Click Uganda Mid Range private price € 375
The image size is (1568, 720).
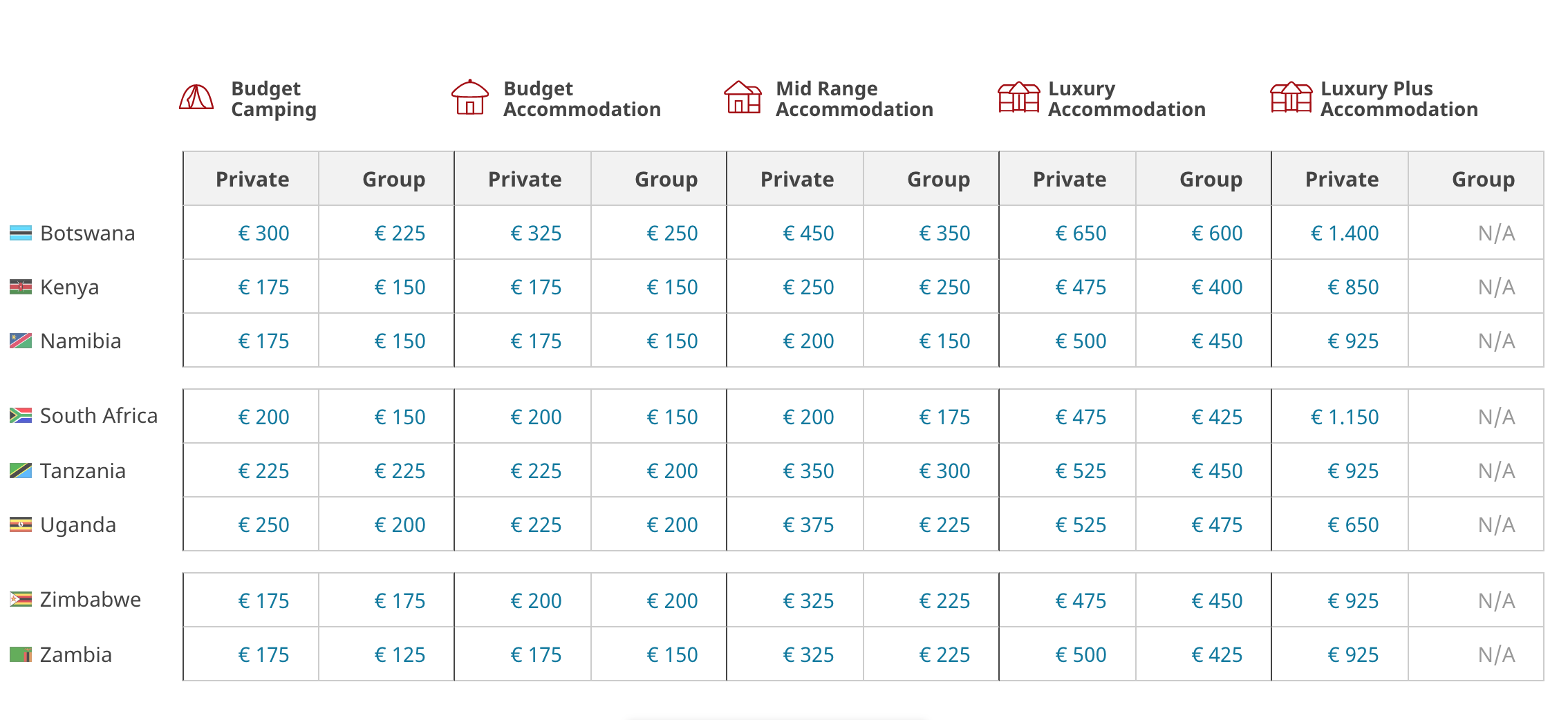(x=808, y=525)
